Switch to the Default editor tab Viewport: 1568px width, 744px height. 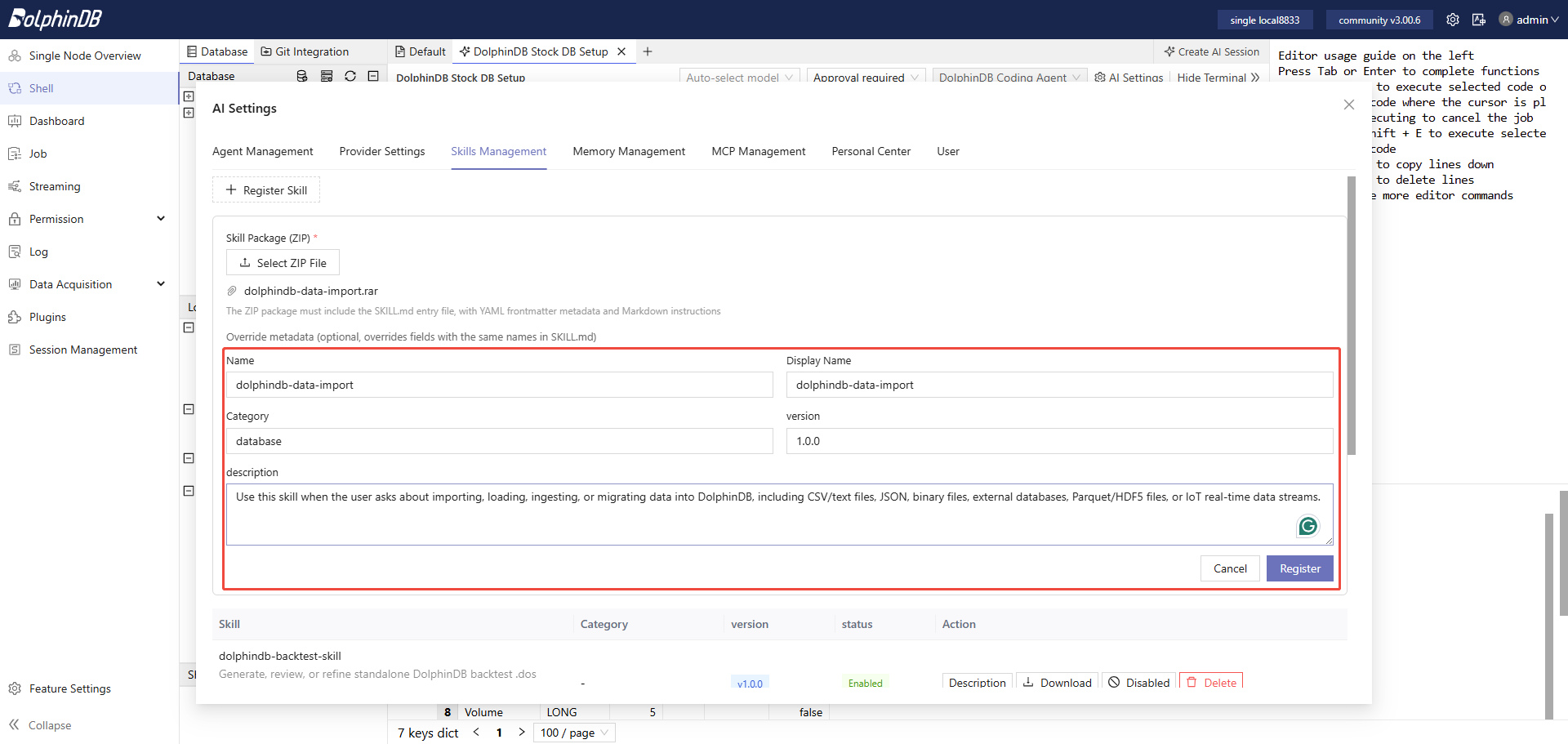tap(421, 51)
